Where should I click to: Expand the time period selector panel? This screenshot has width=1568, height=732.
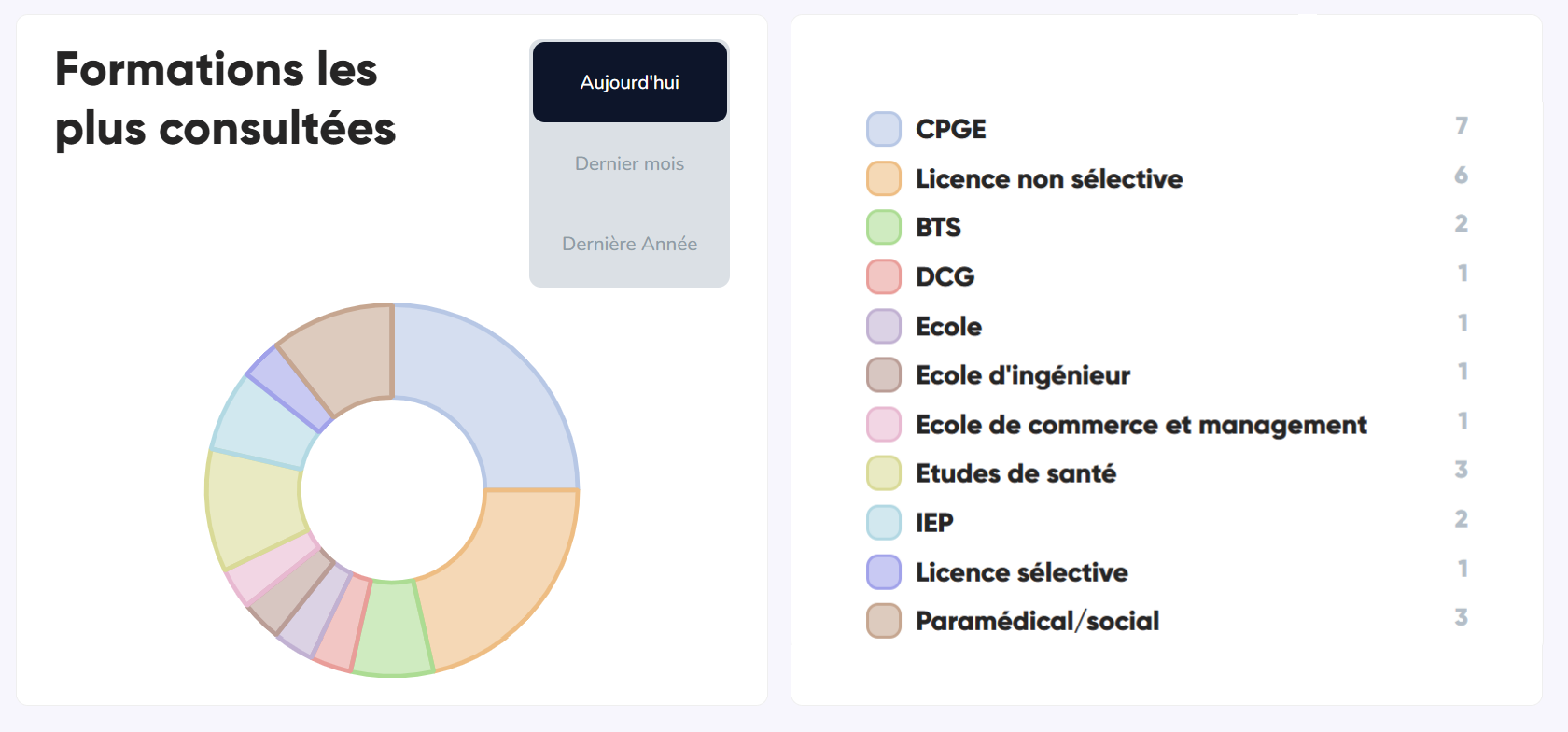(x=629, y=163)
